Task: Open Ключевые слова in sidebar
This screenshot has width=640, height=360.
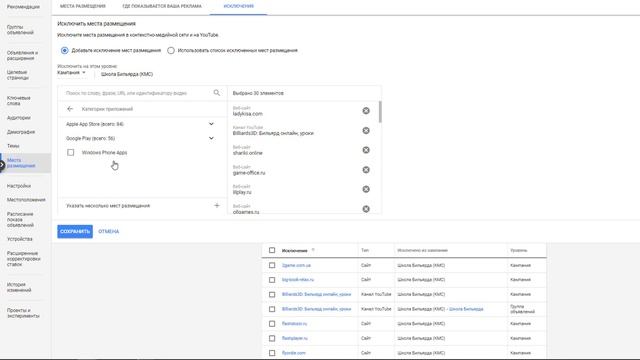Action: click(18, 101)
